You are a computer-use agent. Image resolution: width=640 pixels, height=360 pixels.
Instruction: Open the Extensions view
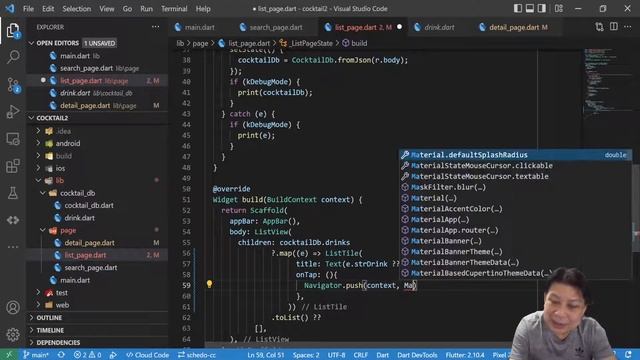click(13, 166)
